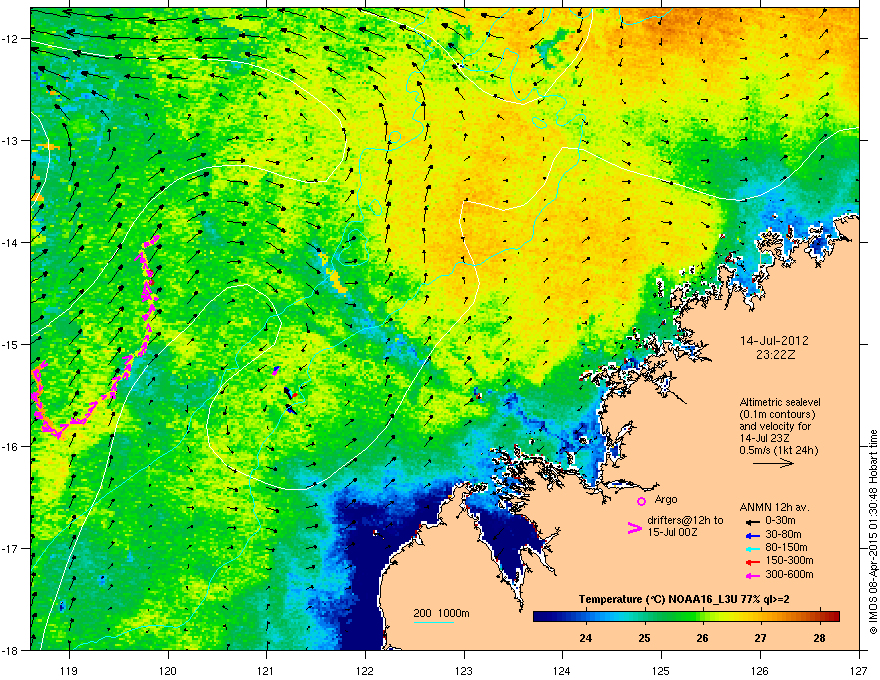Click latitude axis label -14
Viewport: 880px width, 680px height.
[10, 242]
